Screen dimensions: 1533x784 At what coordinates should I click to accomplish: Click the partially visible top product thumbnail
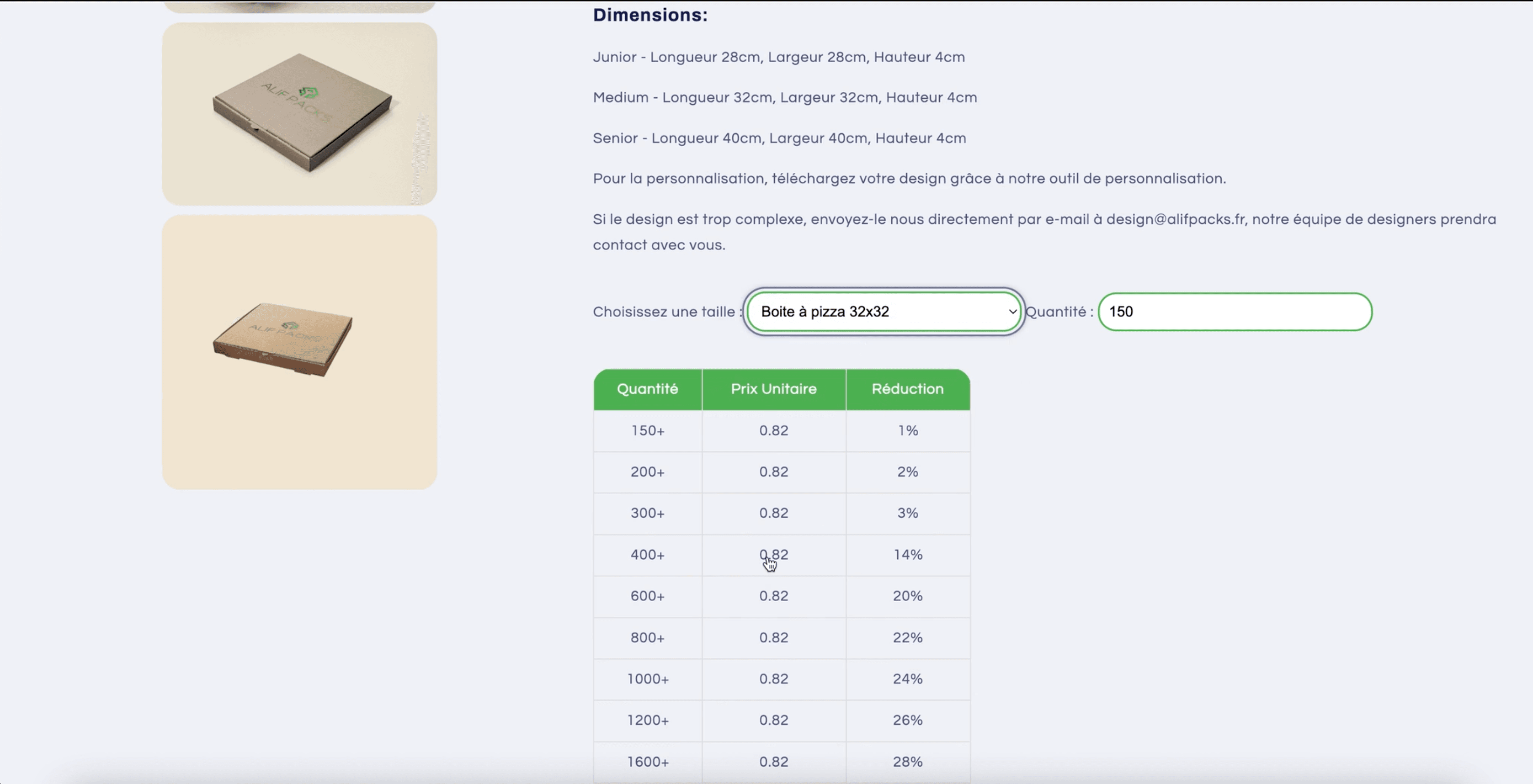[299, 6]
